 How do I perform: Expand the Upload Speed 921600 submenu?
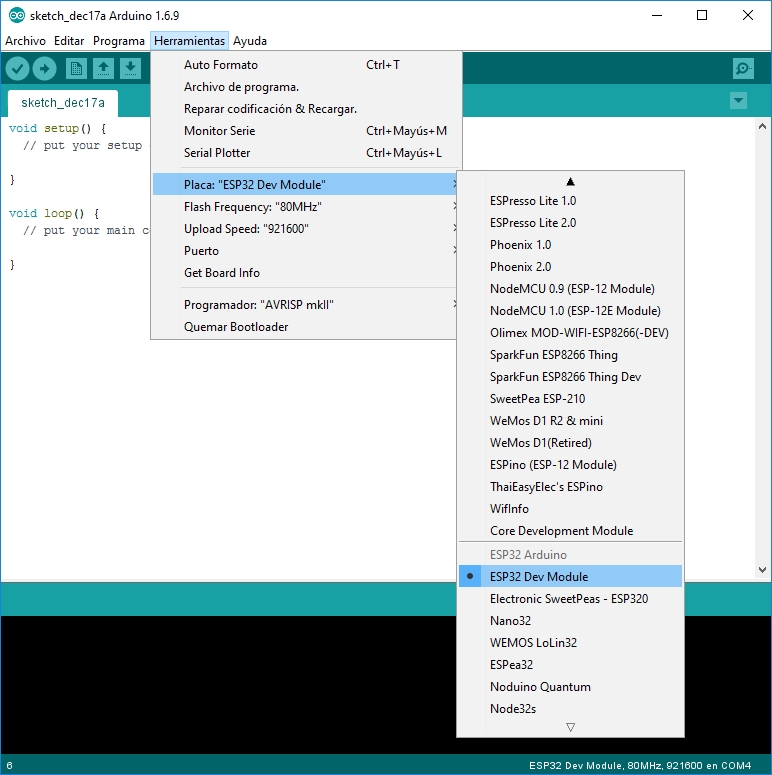coord(306,229)
